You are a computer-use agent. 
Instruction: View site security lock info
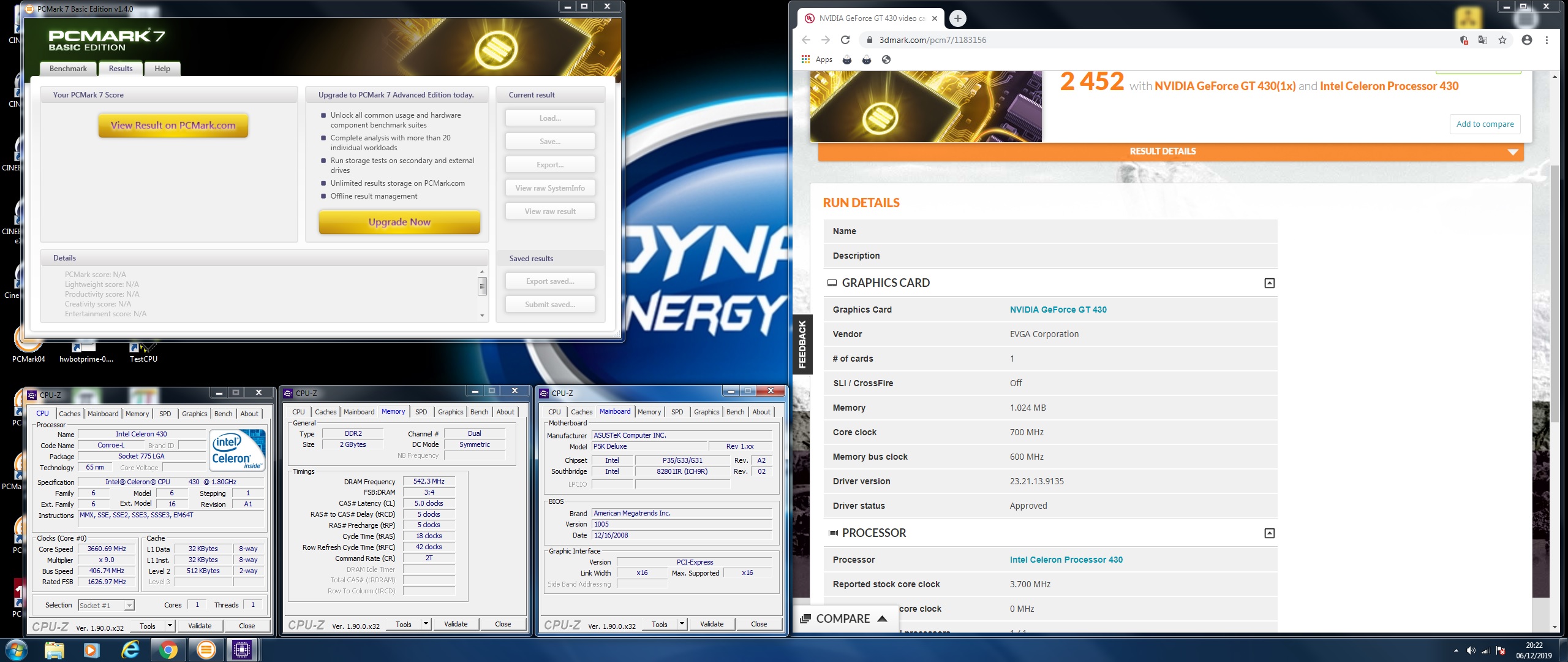(x=869, y=40)
